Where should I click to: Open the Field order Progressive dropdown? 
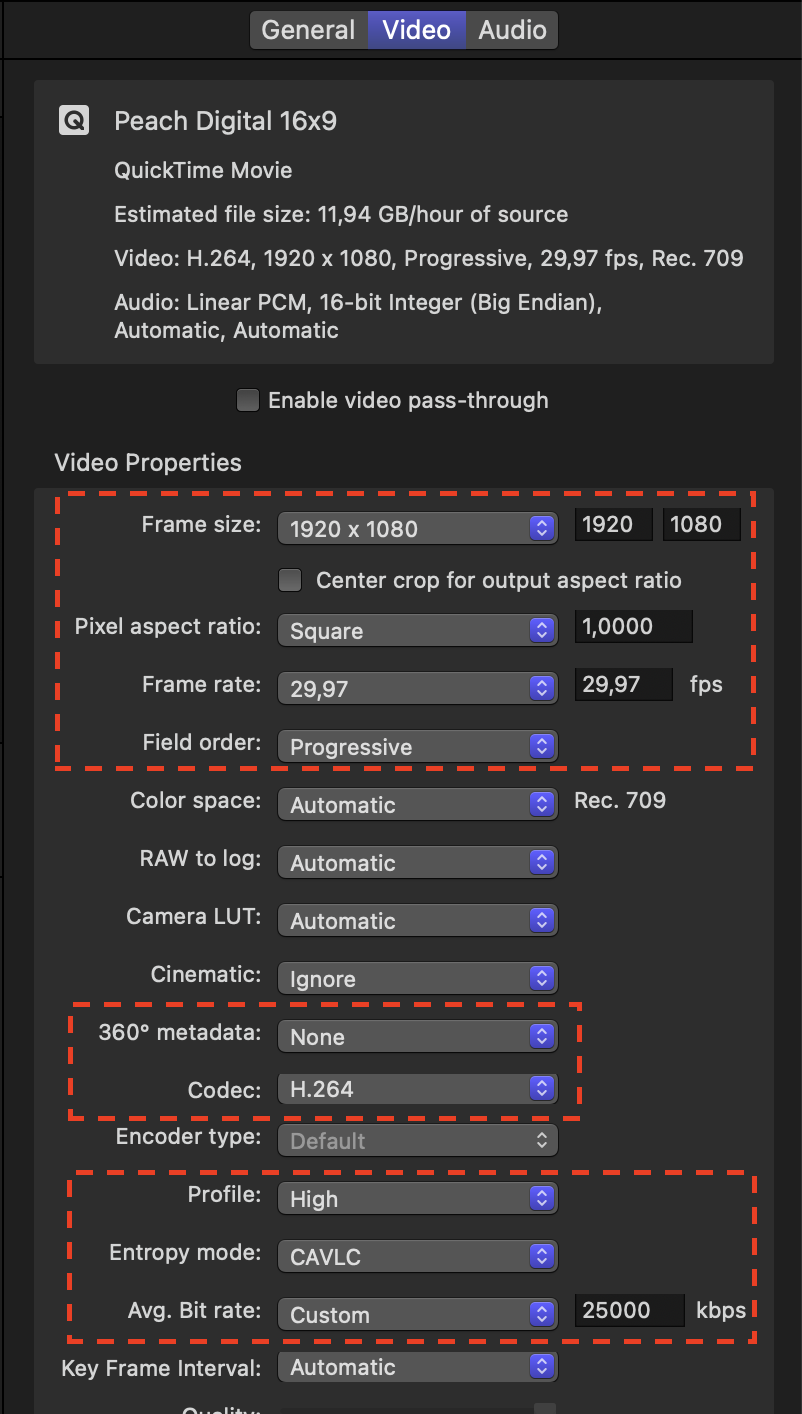(417, 747)
